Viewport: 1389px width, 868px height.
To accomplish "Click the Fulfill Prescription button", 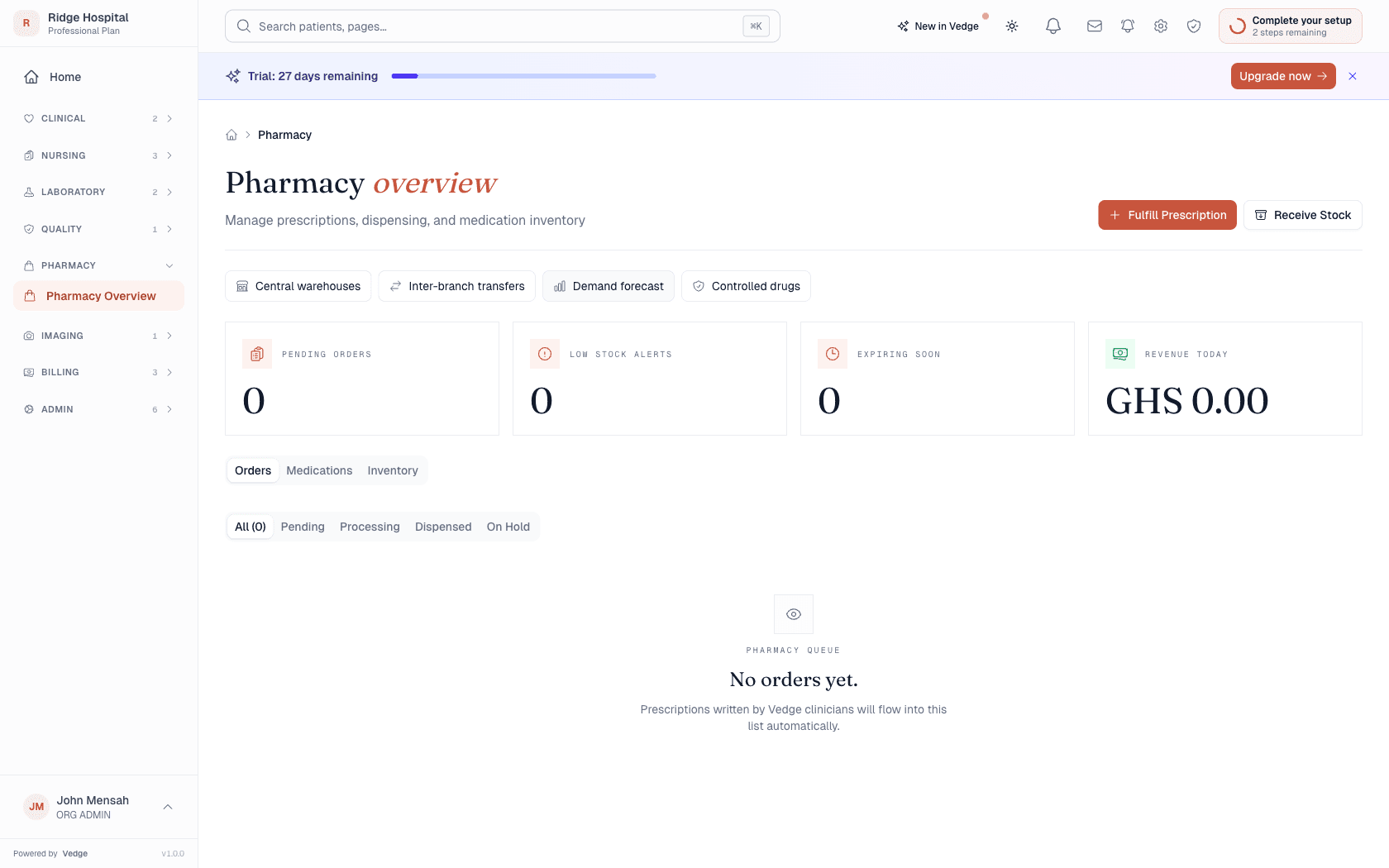I will coord(1167,215).
